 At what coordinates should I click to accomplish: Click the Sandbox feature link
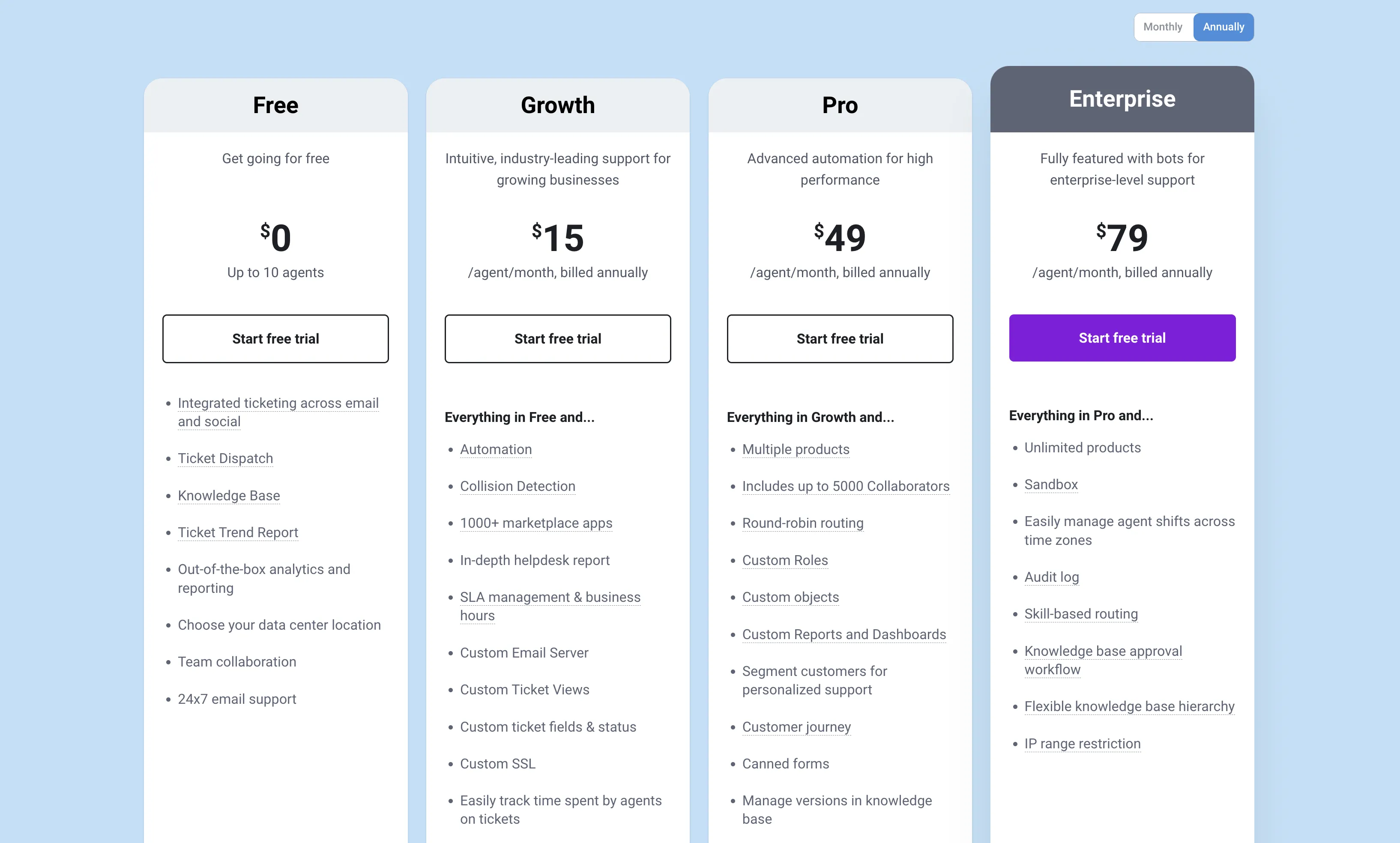(x=1051, y=484)
